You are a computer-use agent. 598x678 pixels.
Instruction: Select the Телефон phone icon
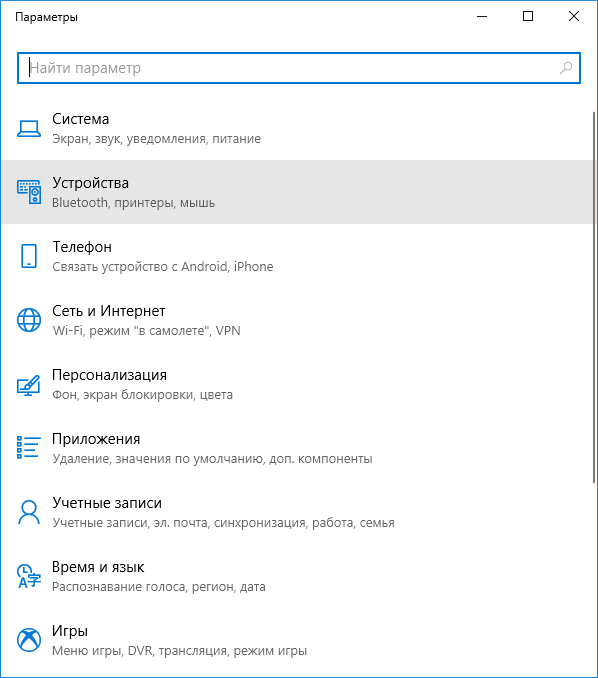[29, 256]
